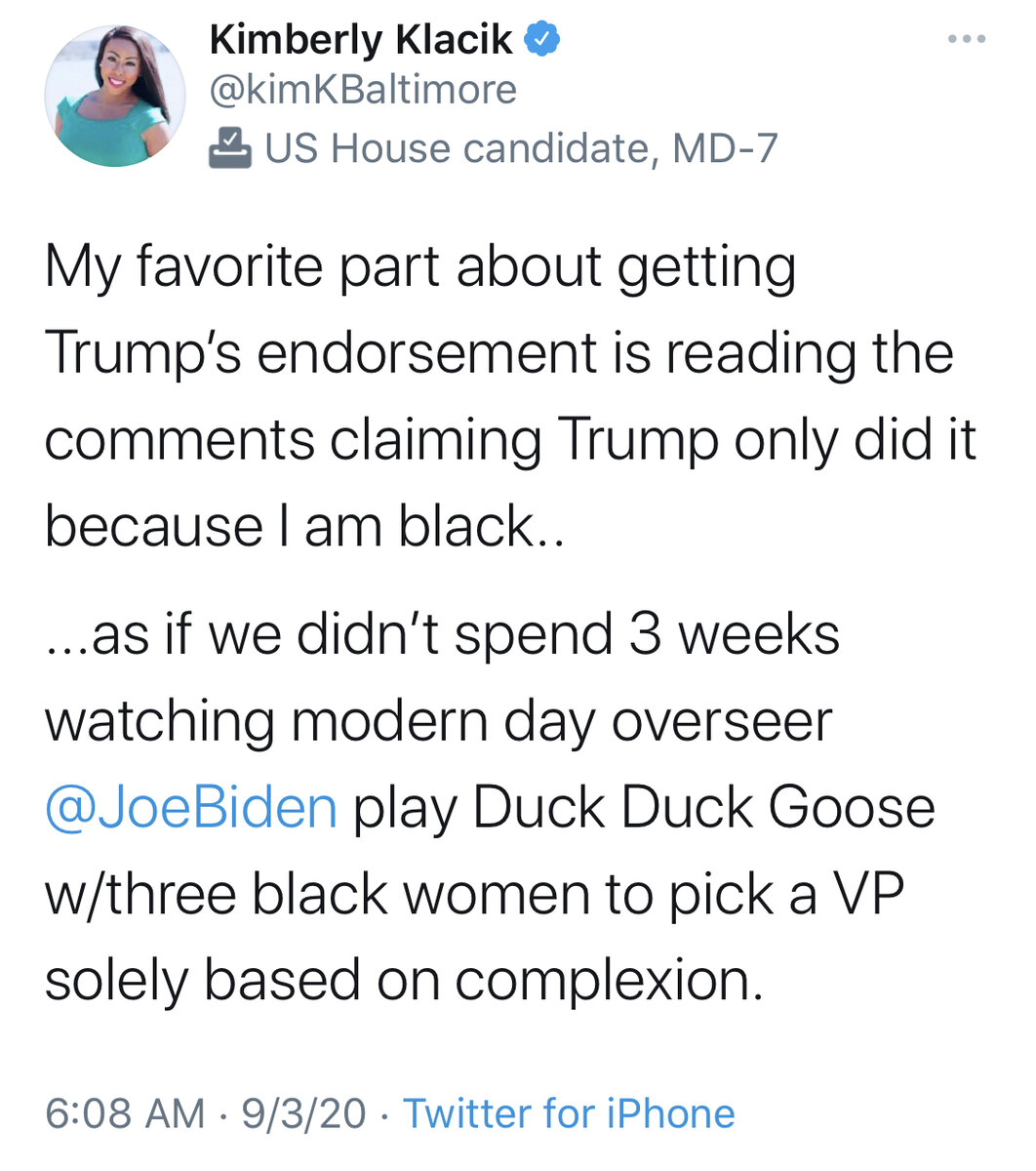1036x1171 pixels.
Task: Click the word "comments" in the tweet
Action: pyautogui.click(x=179, y=441)
